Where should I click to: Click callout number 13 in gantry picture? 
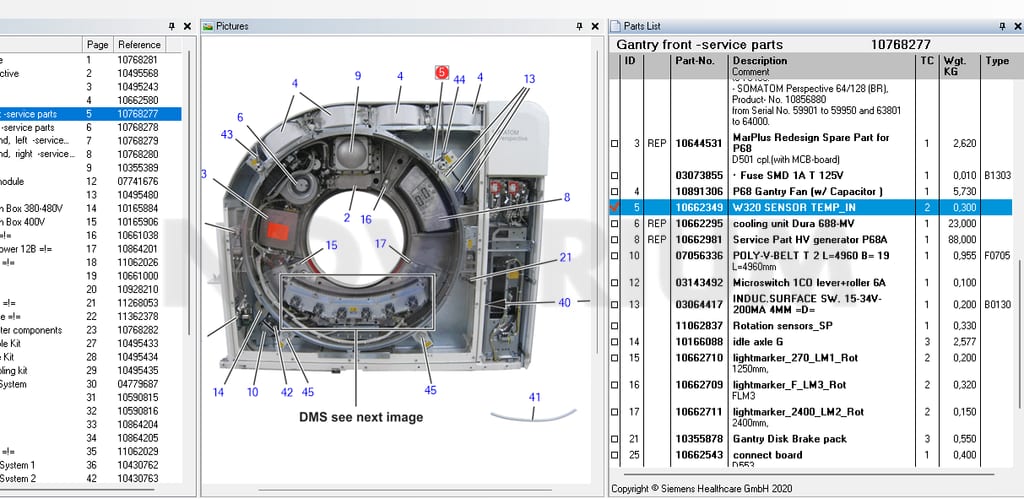tap(529, 79)
